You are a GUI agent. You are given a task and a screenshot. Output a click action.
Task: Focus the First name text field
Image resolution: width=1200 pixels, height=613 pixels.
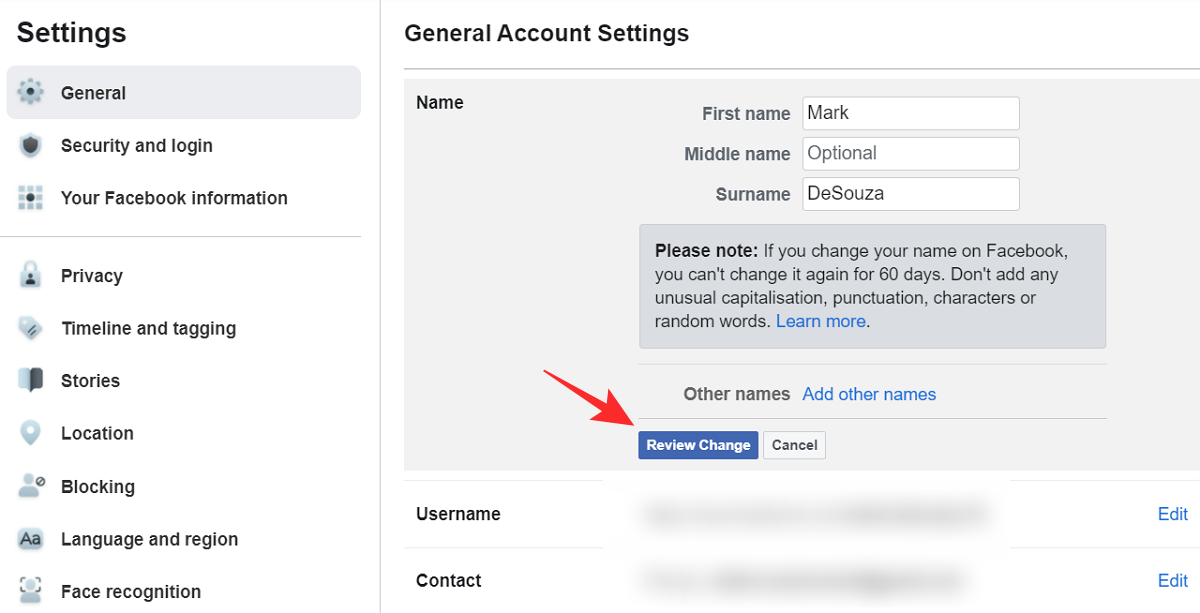tap(910, 113)
